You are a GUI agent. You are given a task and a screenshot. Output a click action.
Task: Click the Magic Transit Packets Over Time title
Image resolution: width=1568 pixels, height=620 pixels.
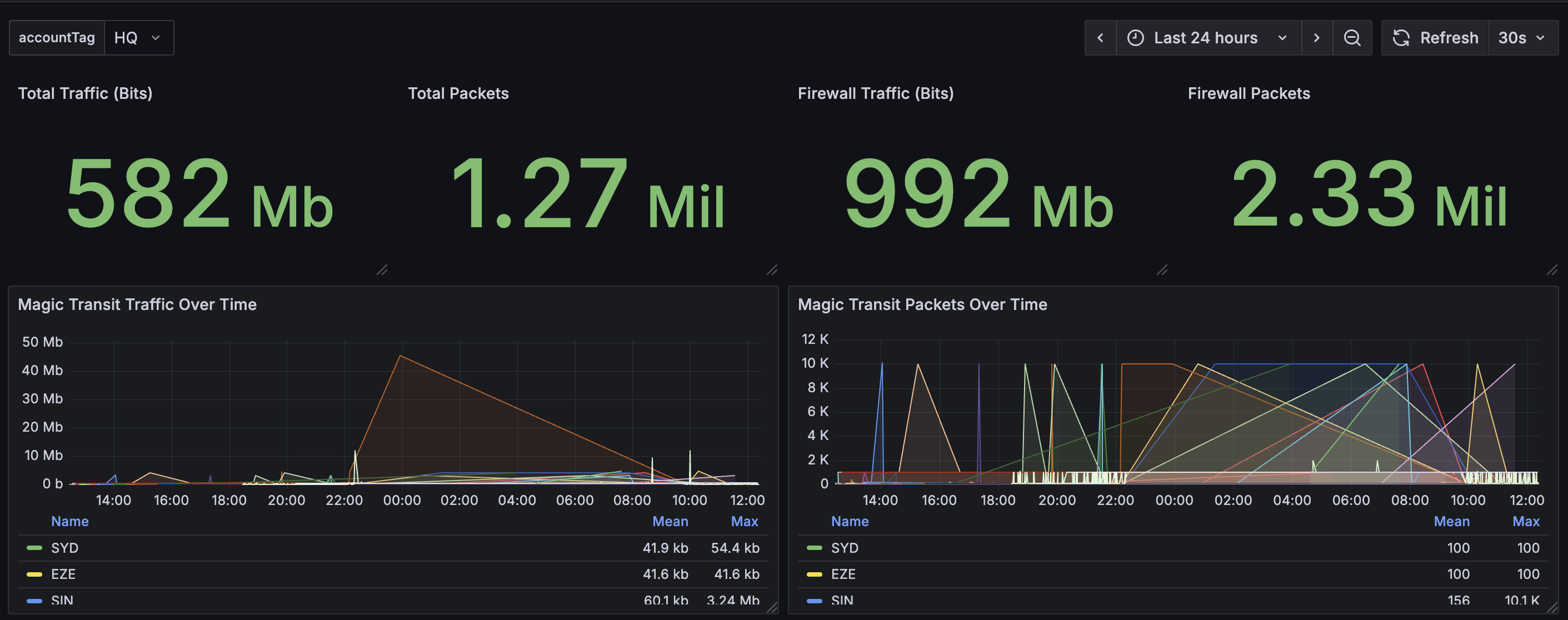922,304
